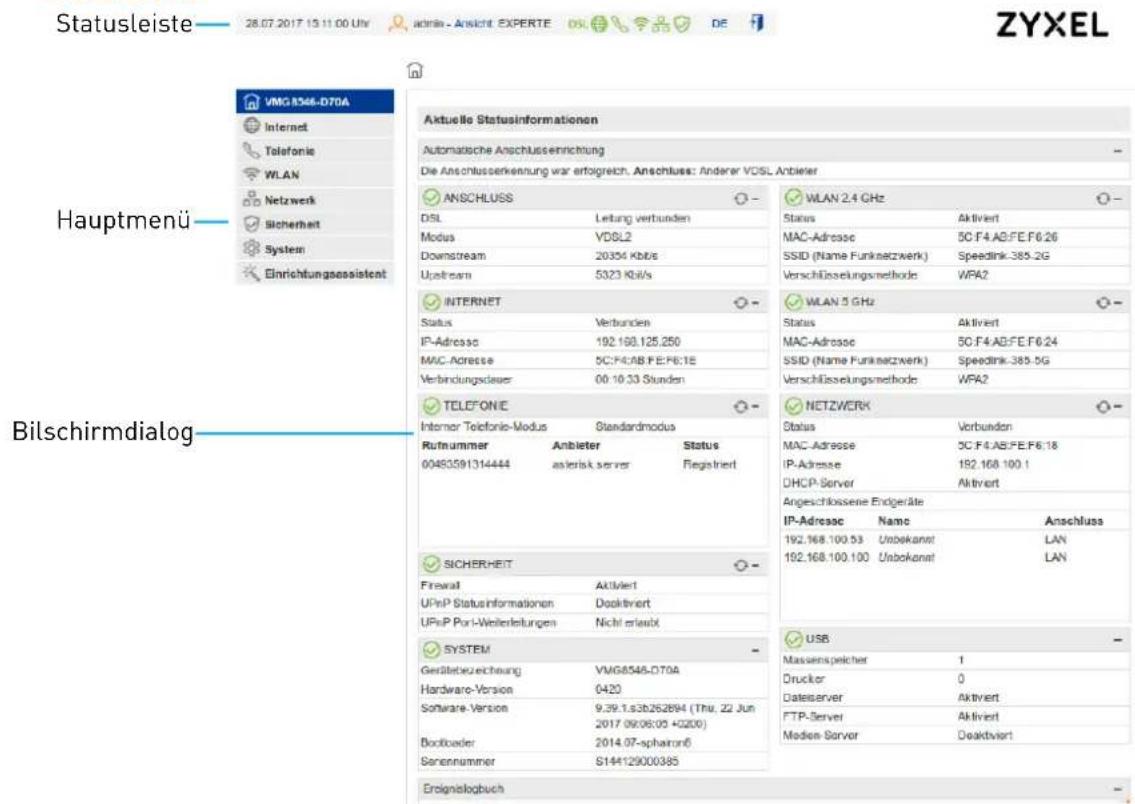Viewport: 1135px width, 804px height.
Task: Click the logout door icon in status bar
Action: [756, 23]
